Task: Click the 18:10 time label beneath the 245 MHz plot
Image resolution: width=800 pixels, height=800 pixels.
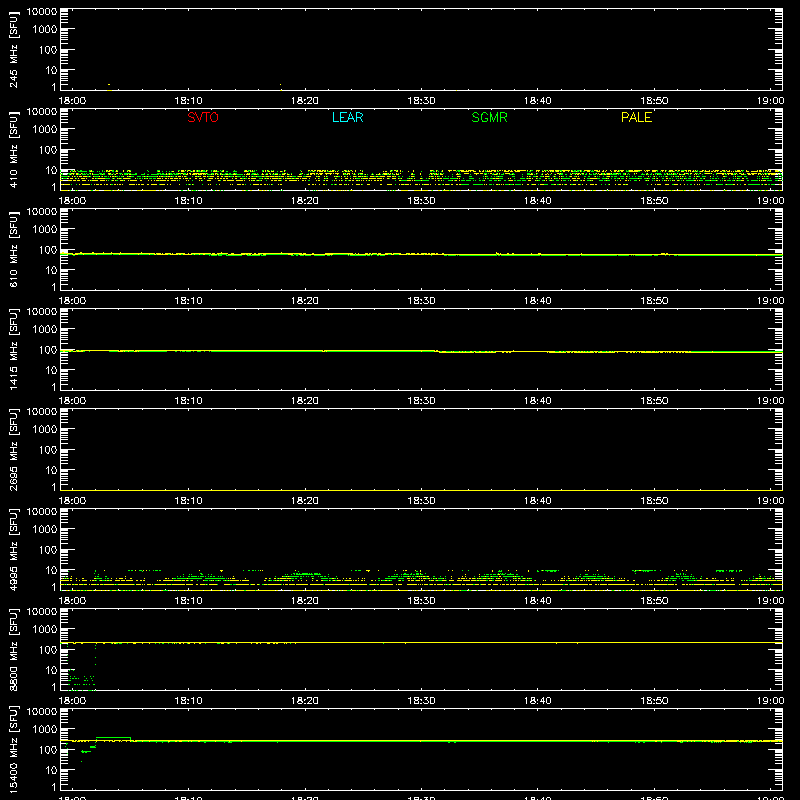Action: (188, 101)
